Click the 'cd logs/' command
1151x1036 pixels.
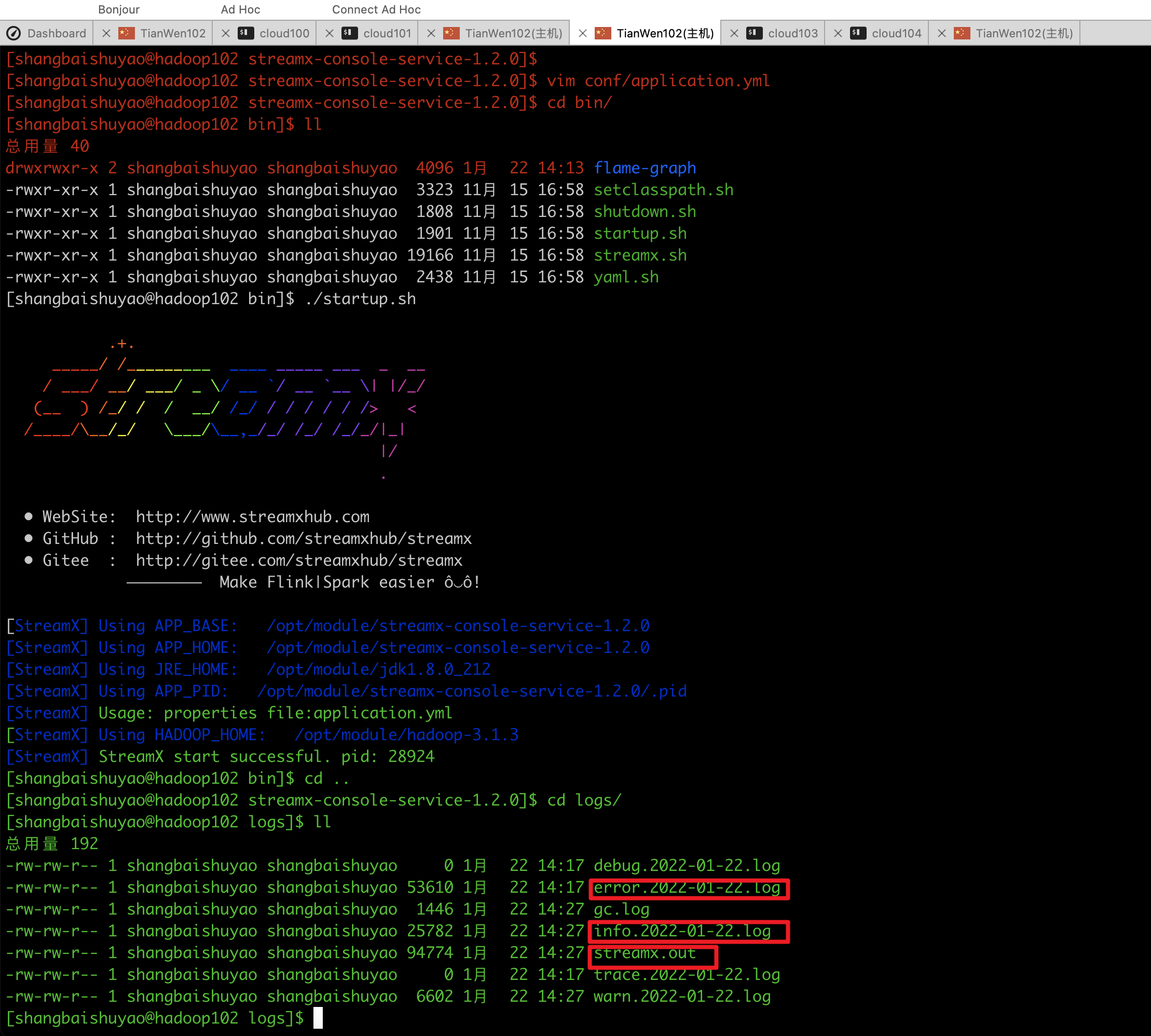click(x=584, y=800)
